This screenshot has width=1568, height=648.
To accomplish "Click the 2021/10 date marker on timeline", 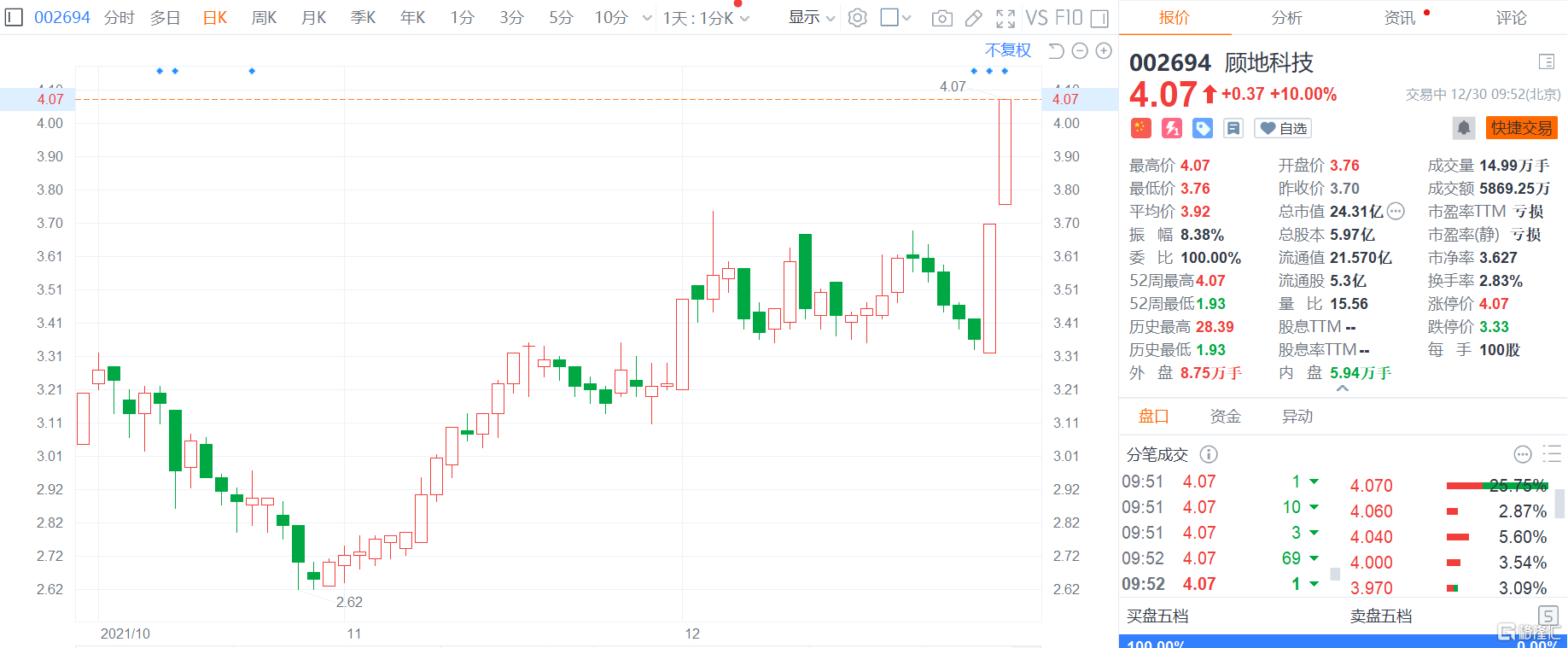I will click(x=125, y=633).
